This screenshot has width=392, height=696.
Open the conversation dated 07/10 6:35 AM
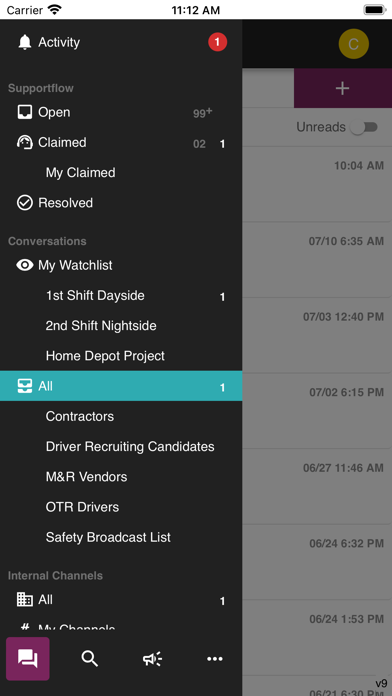click(317, 260)
